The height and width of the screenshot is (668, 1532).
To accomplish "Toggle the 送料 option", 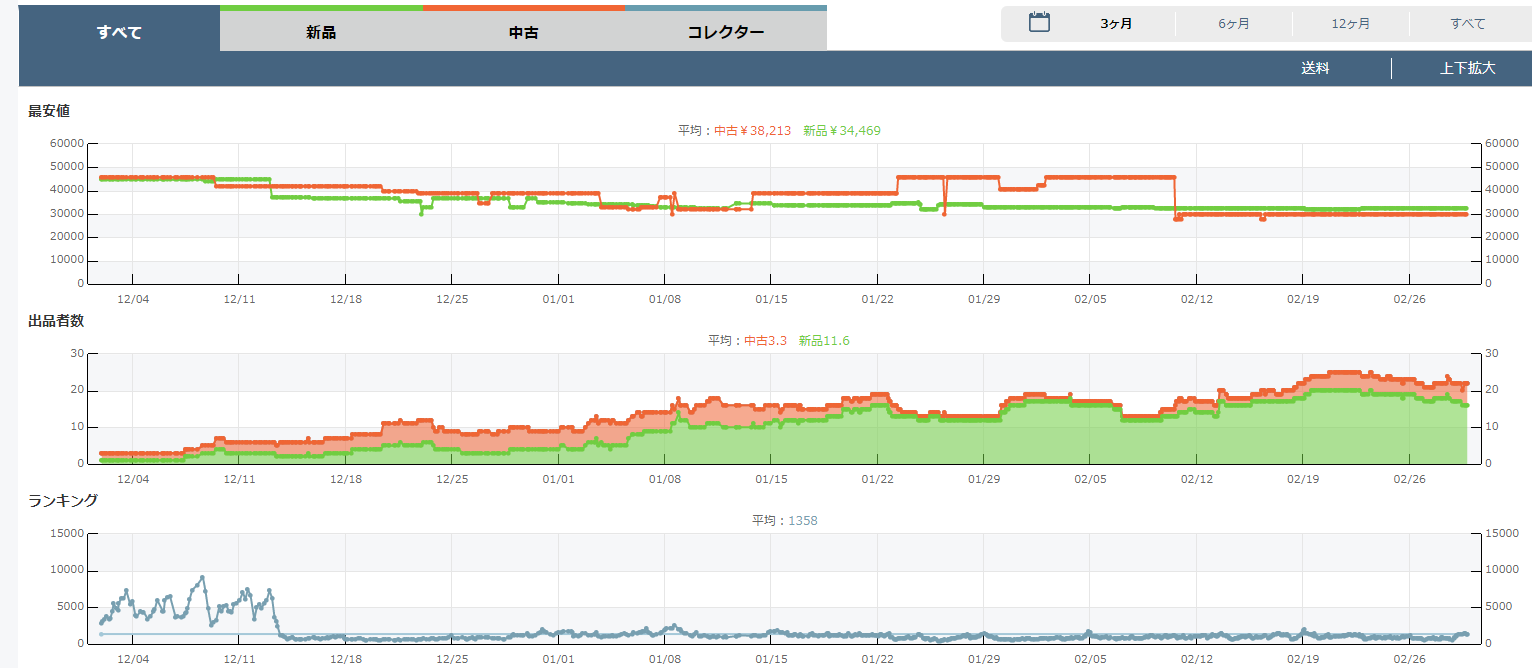I will click(x=1315, y=69).
